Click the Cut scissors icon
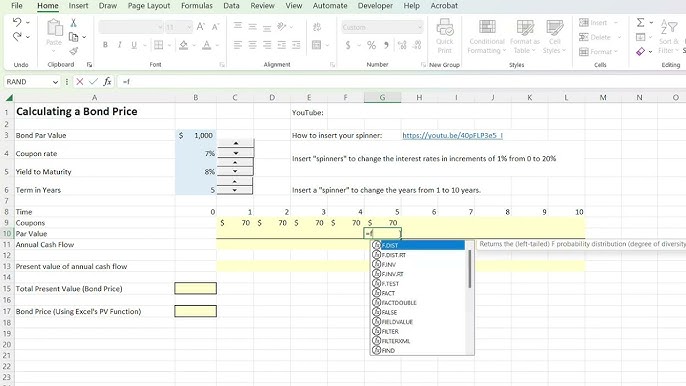686x386 pixels. click(74, 23)
